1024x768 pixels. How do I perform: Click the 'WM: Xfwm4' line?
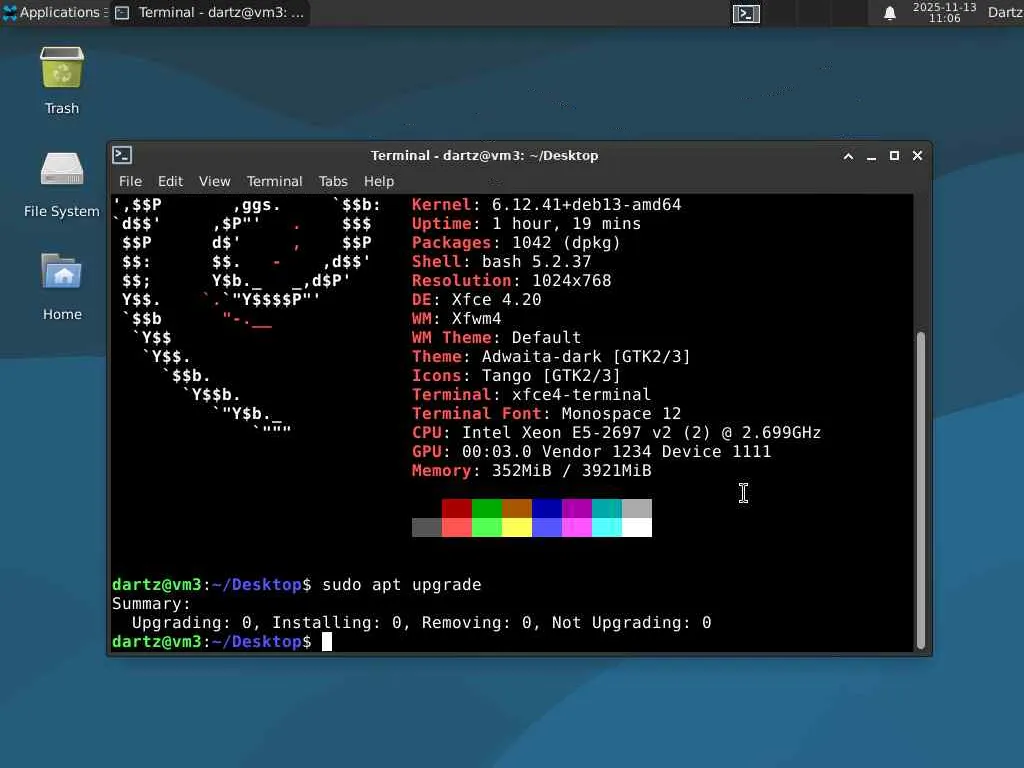456,318
